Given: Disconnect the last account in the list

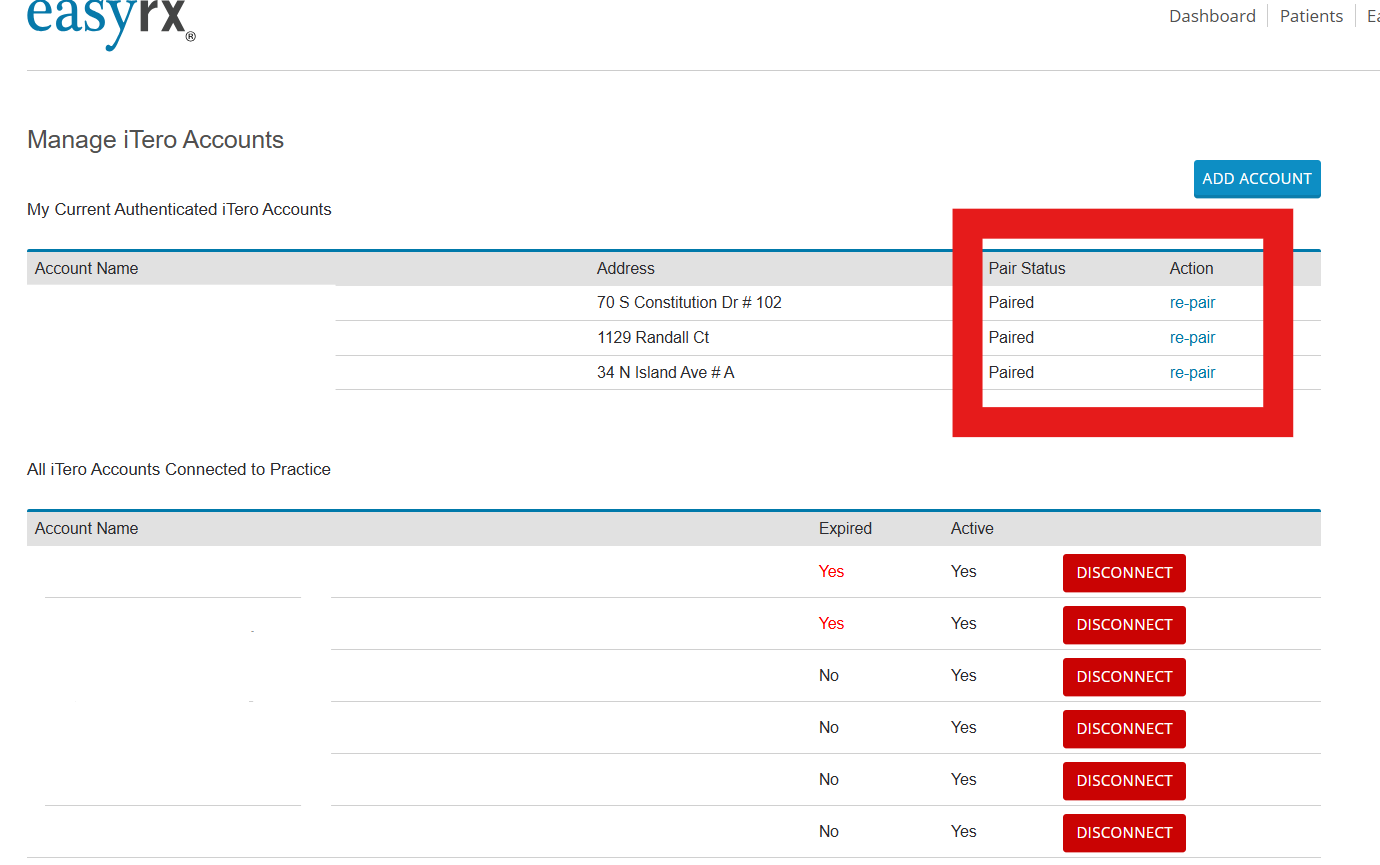Looking at the screenshot, I should [1124, 833].
